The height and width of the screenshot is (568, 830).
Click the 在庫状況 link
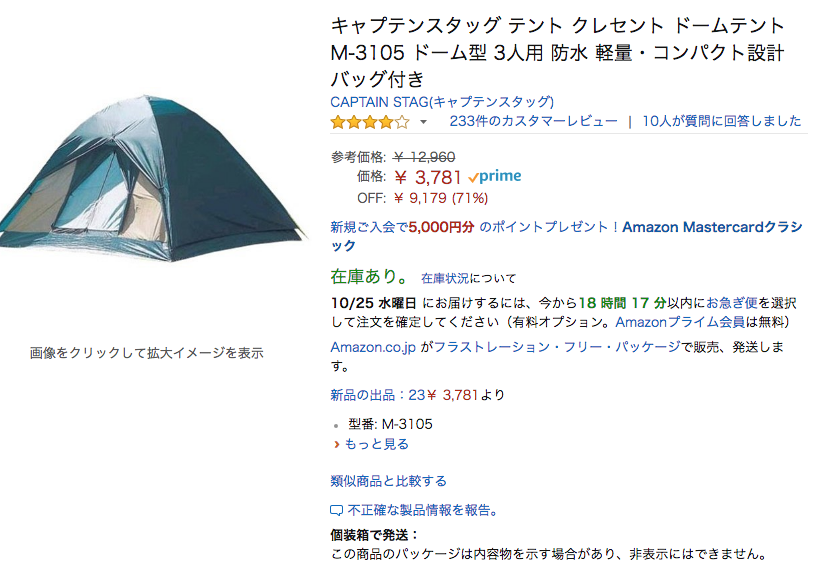pyautogui.click(x=445, y=278)
